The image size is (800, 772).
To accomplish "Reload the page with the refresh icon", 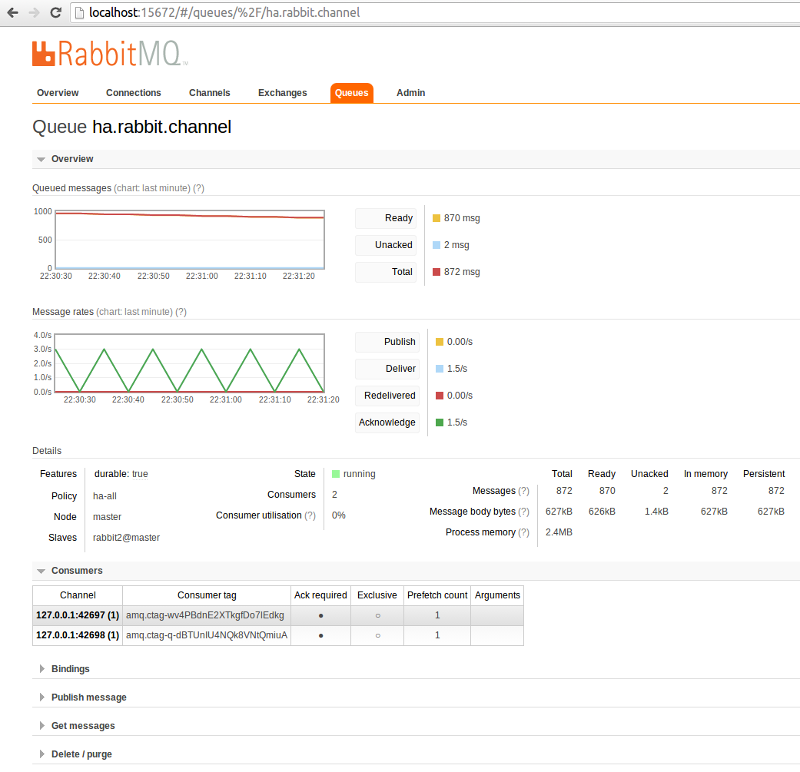I will coord(56,13).
